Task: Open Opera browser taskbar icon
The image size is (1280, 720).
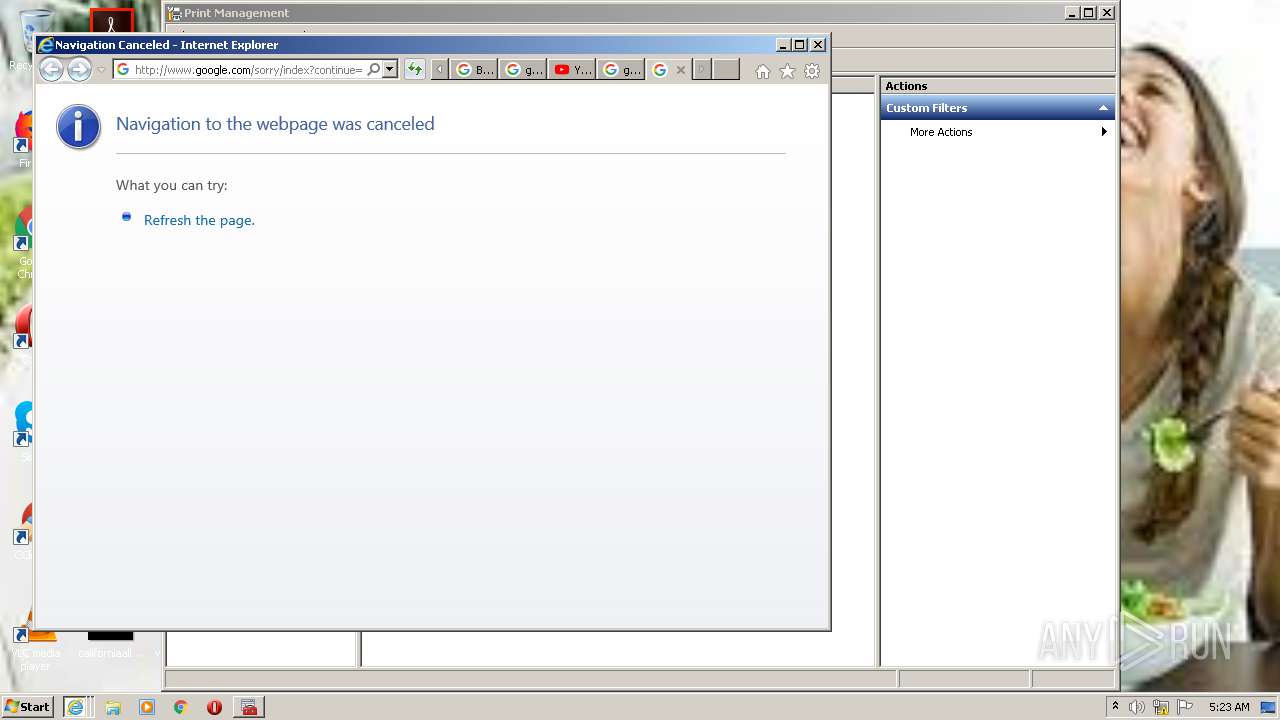Action: pos(214,707)
